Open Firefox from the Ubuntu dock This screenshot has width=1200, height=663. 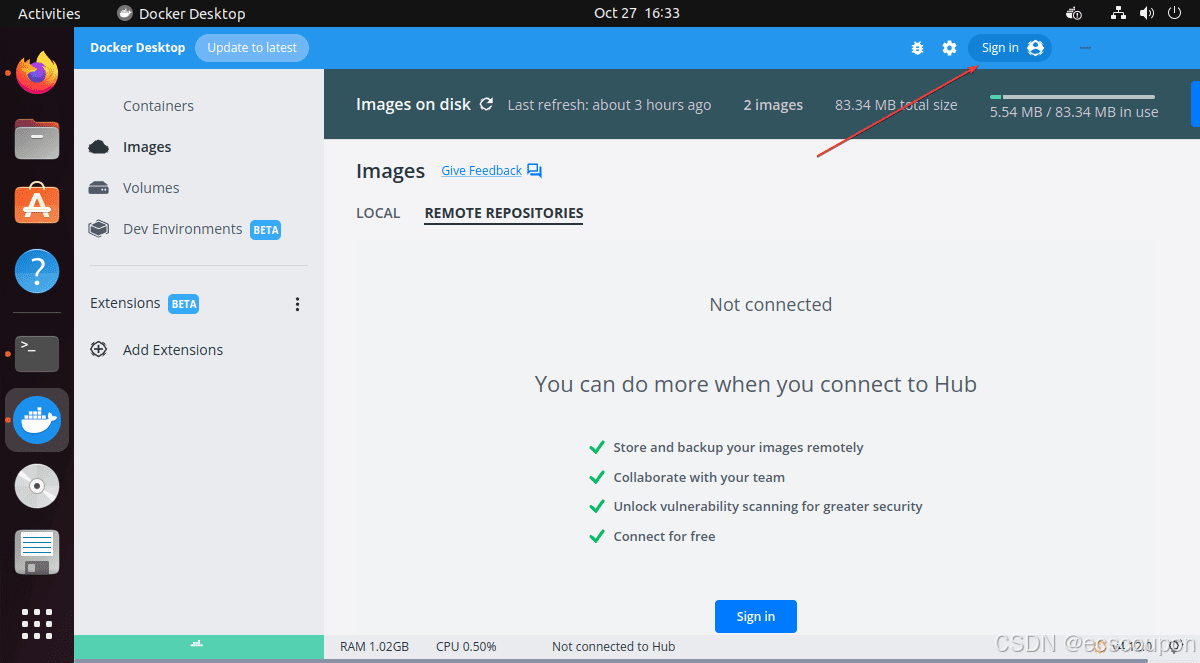coord(37,73)
